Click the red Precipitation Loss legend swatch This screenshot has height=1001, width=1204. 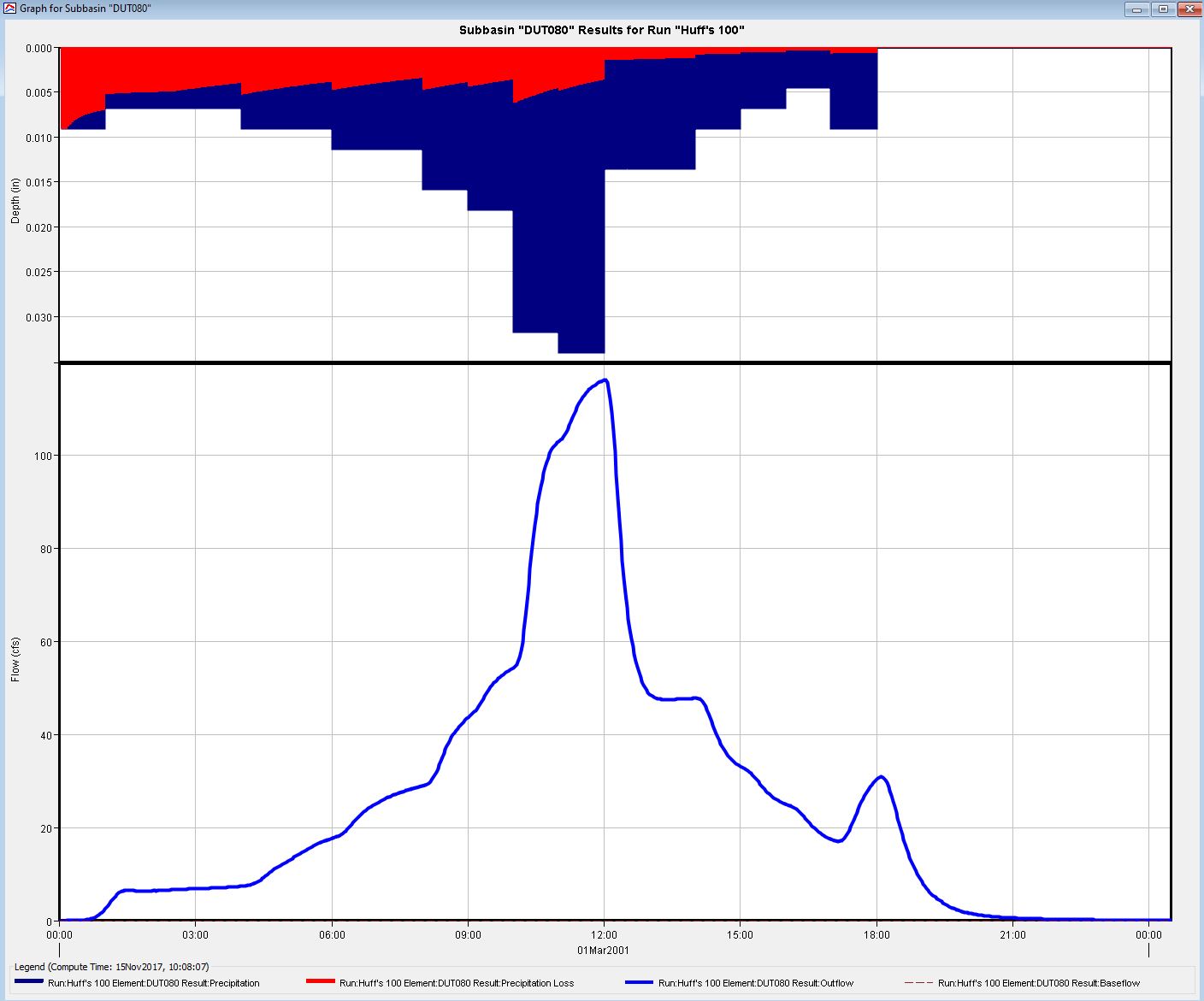pyautogui.click(x=320, y=982)
